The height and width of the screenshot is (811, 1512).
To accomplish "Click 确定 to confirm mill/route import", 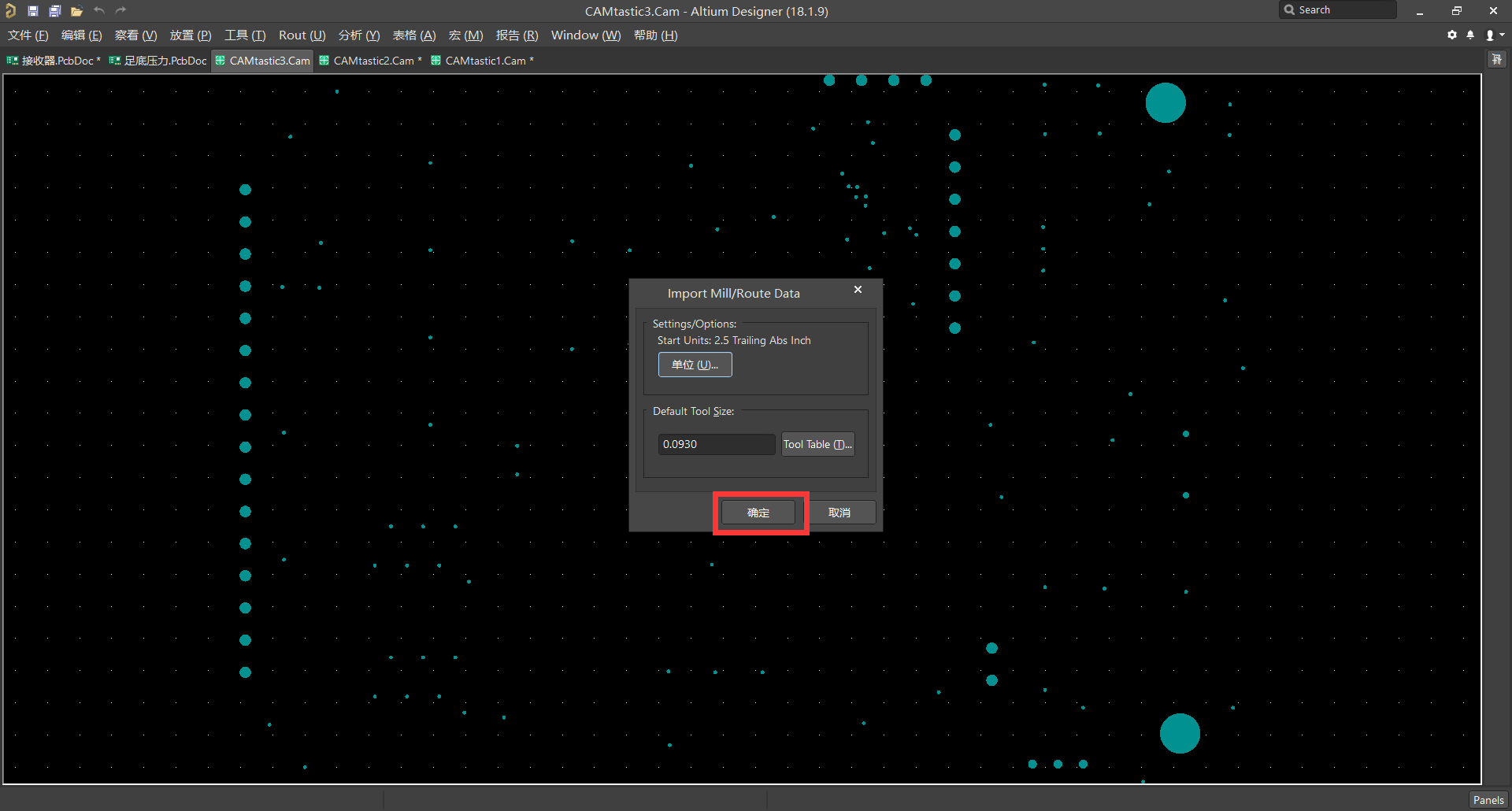I will 758,512.
